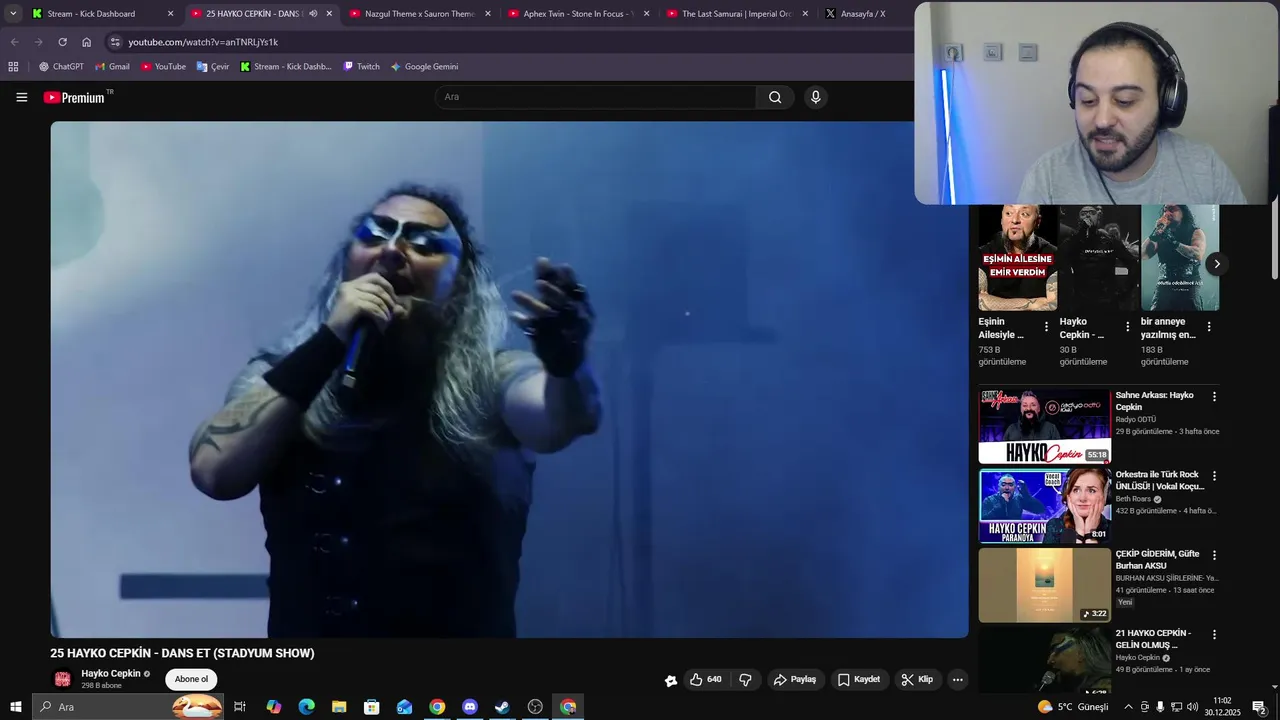Open the "EŞİMİN AİLESİNE EMİR VERDİM" short
The image size is (1280, 720).
point(1017,258)
